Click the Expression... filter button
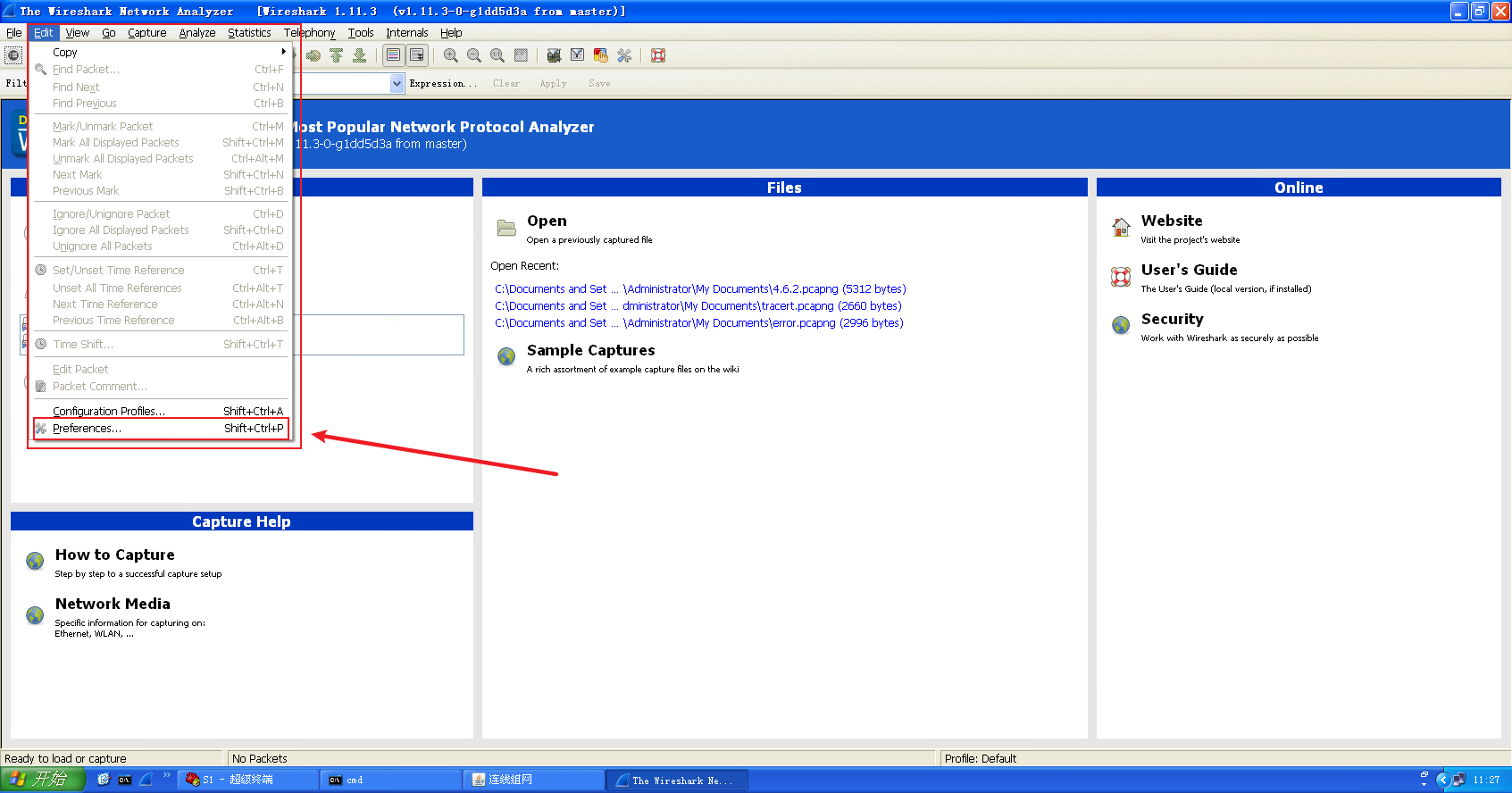Image resolution: width=1512 pixels, height=793 pixels. pyautogui.click(x=443, y=83)
